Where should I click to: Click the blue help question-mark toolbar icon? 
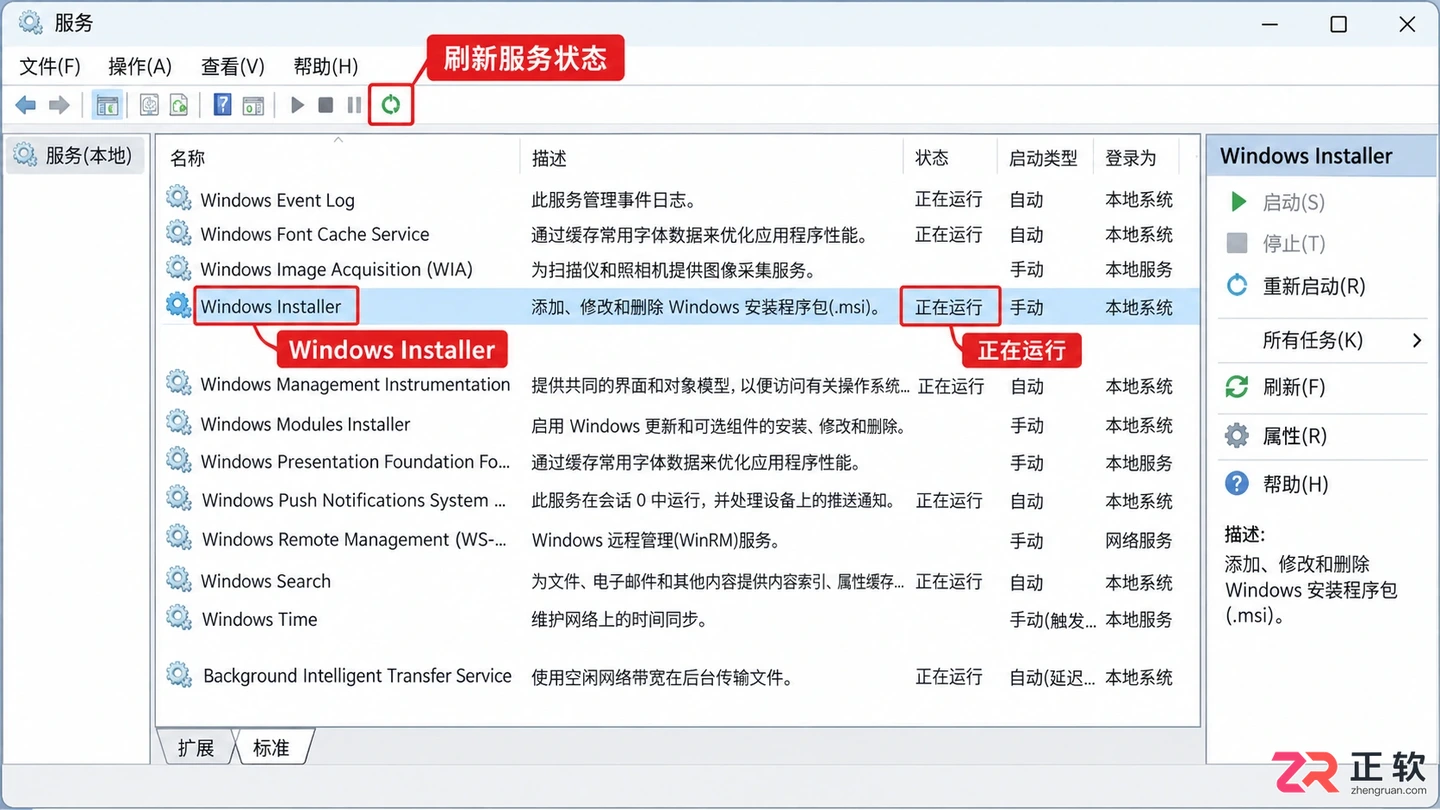[223, 105]
